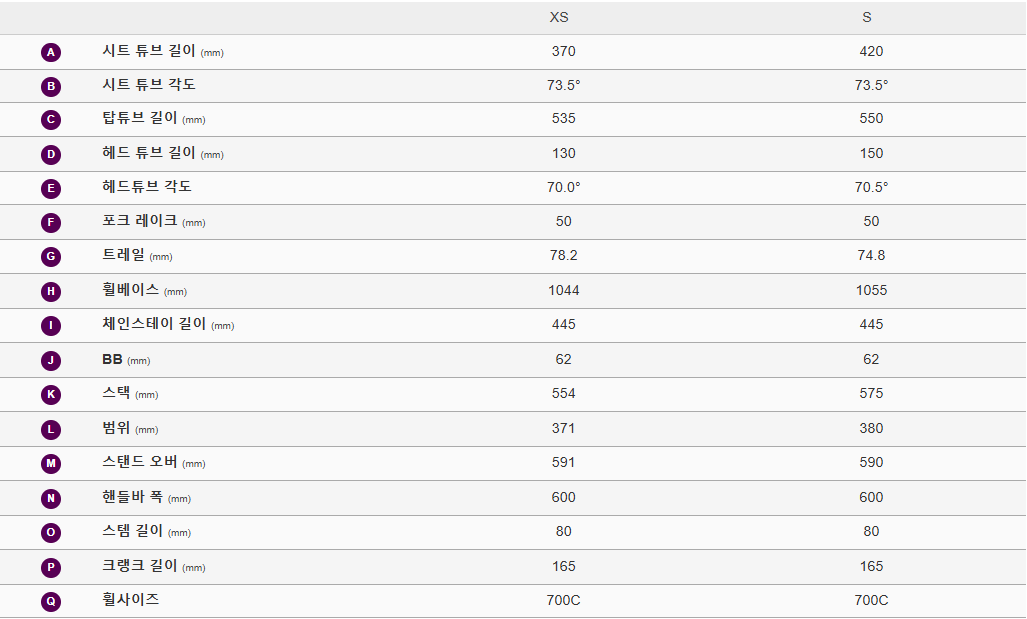Click the Q badge beside 휠사이즈
This screenshot has height=619, width=1027.
(51, 602)
